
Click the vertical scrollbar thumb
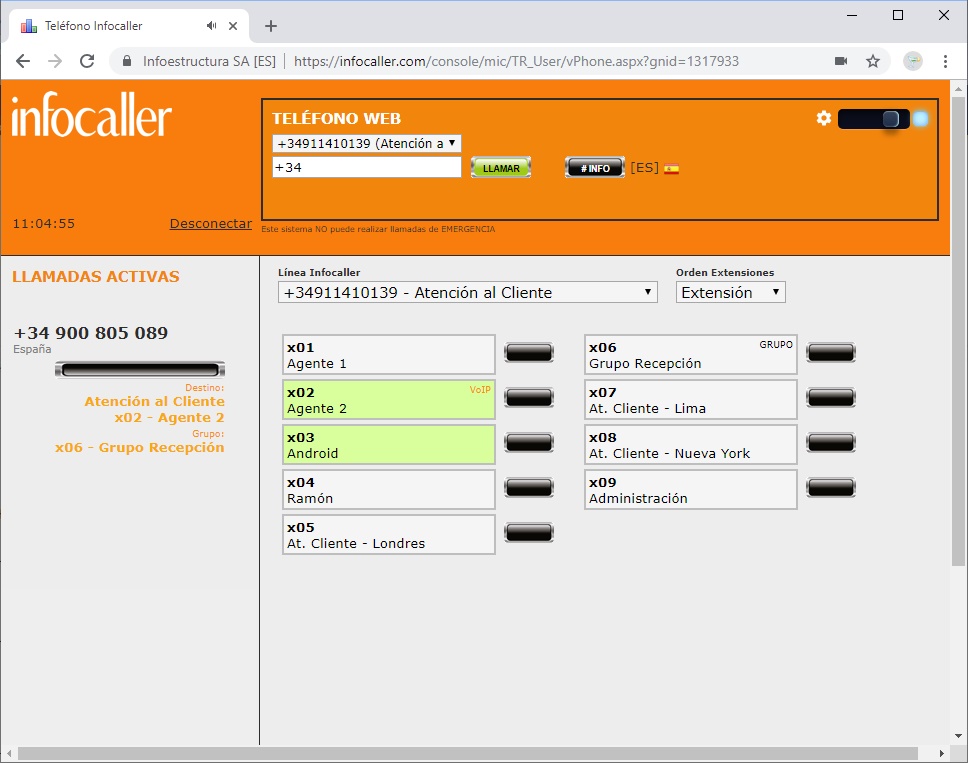(x=958, y=331)
